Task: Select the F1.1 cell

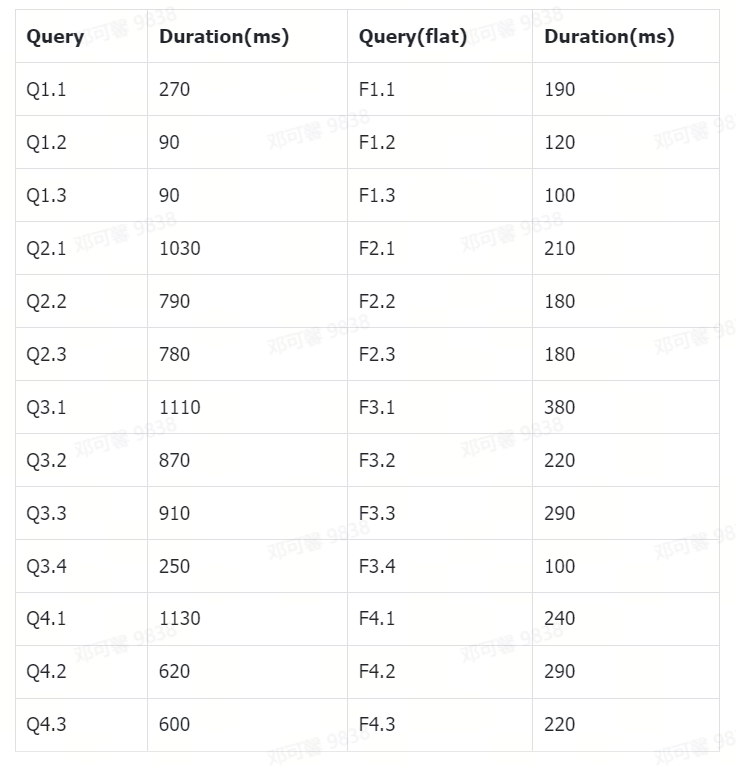Action: [x=377, y=89]
